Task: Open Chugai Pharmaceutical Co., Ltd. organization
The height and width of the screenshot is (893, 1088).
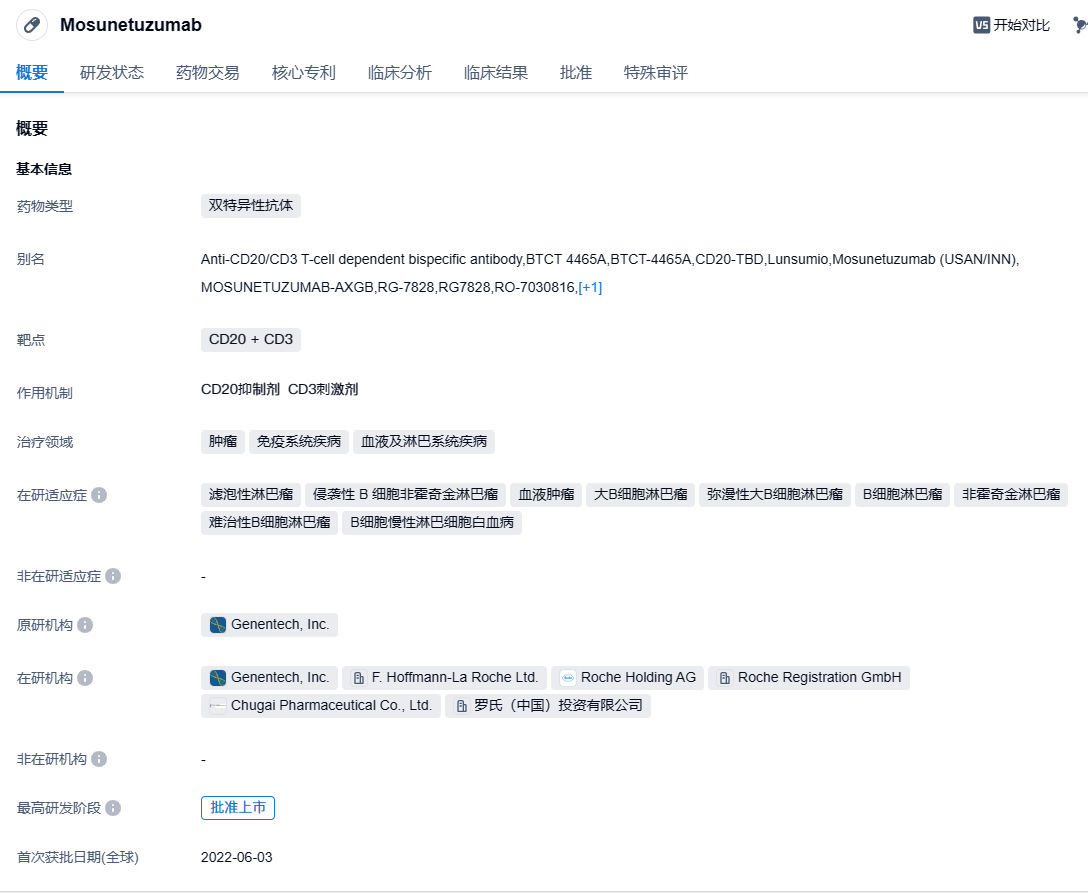Action: (321, 706)
